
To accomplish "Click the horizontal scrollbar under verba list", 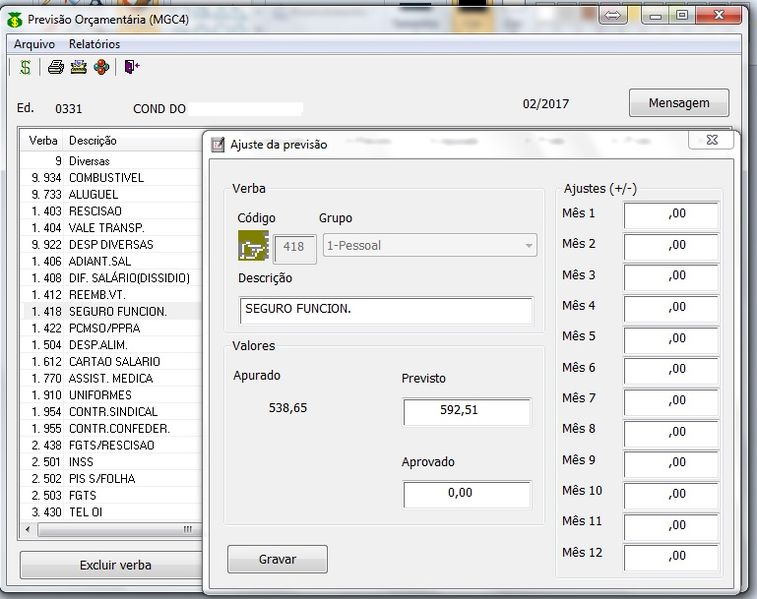I will (x=110, y=530).
